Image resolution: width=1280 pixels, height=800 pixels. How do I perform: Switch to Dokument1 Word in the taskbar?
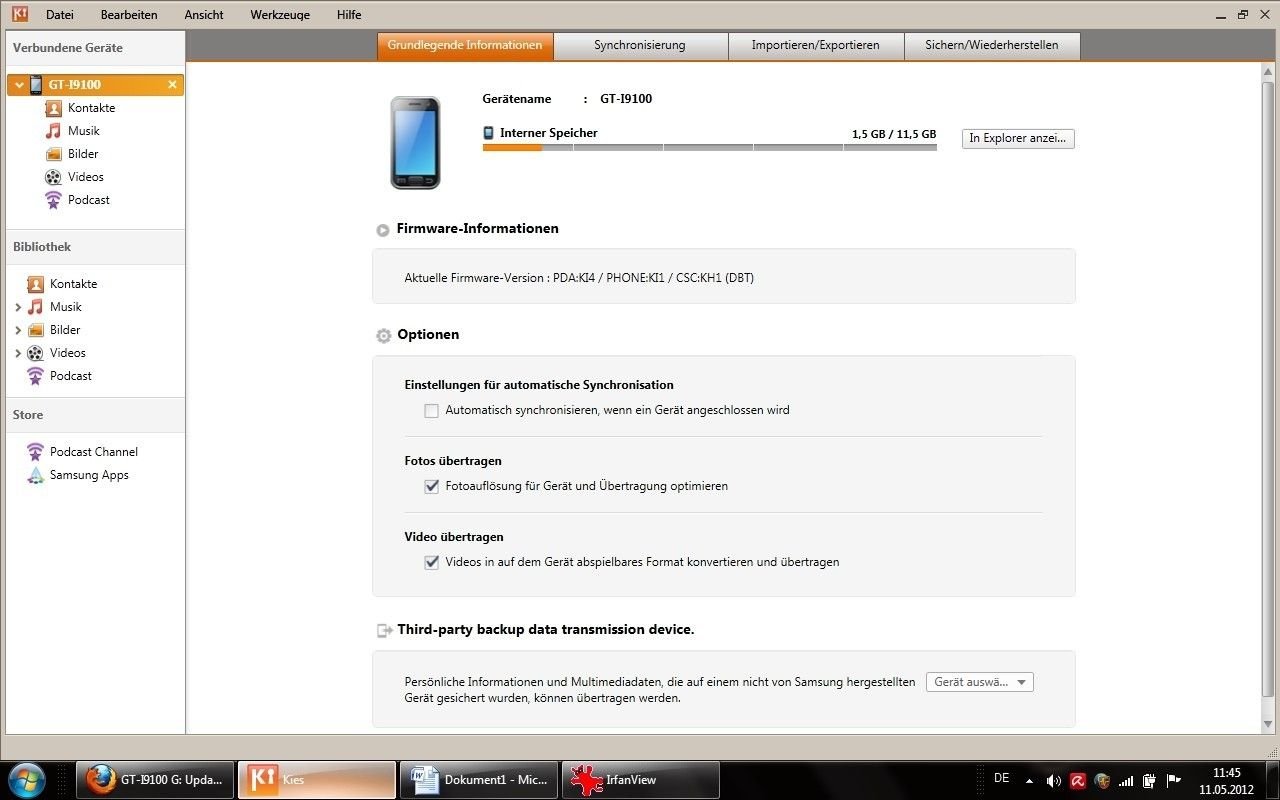[x=478, y=780]
